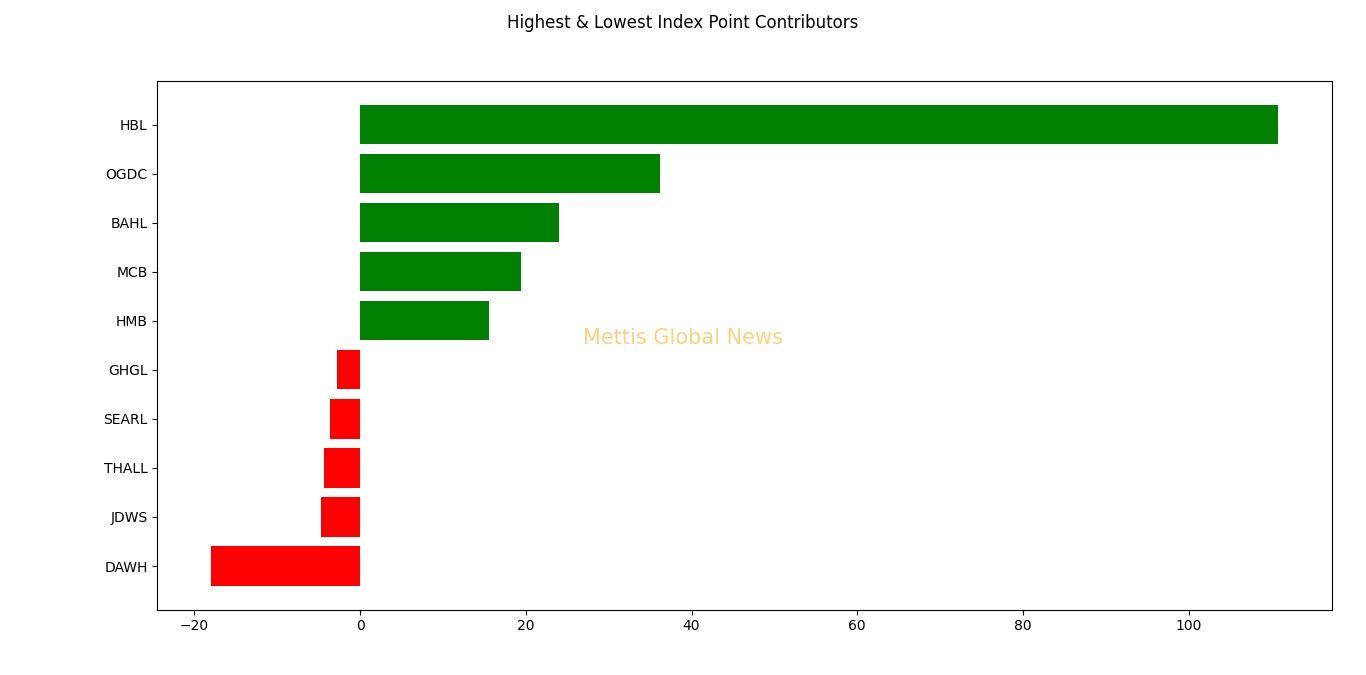Click the chart title text
The image size is (1366, 675).
[x=682, y=22]
